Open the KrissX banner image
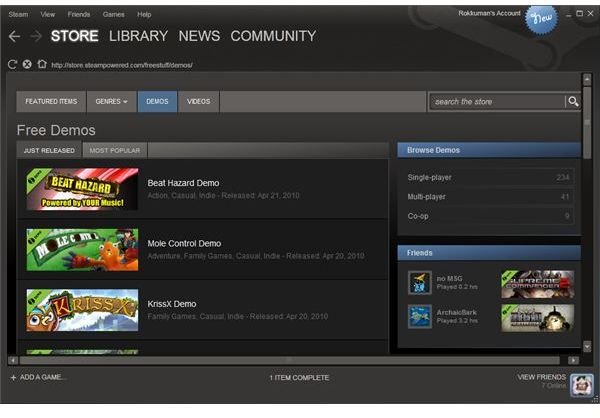 pos(82,310)
